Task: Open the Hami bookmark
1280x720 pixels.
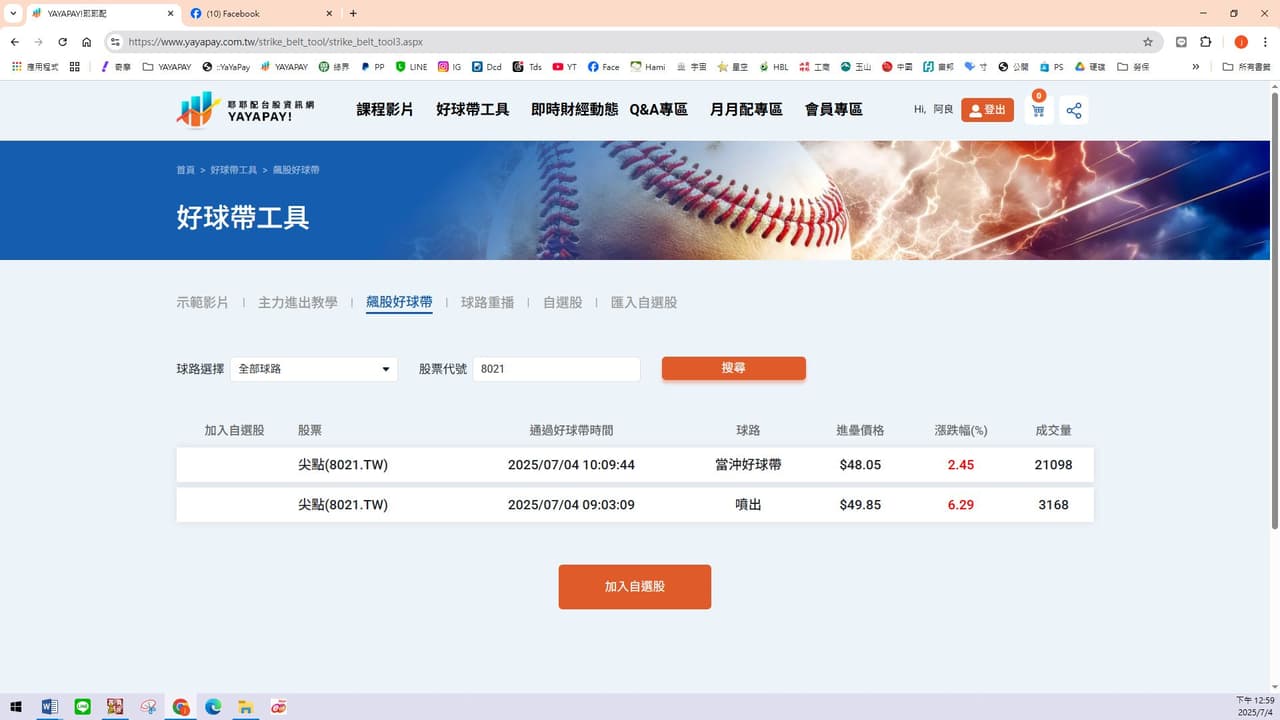Action: point(647,67)
